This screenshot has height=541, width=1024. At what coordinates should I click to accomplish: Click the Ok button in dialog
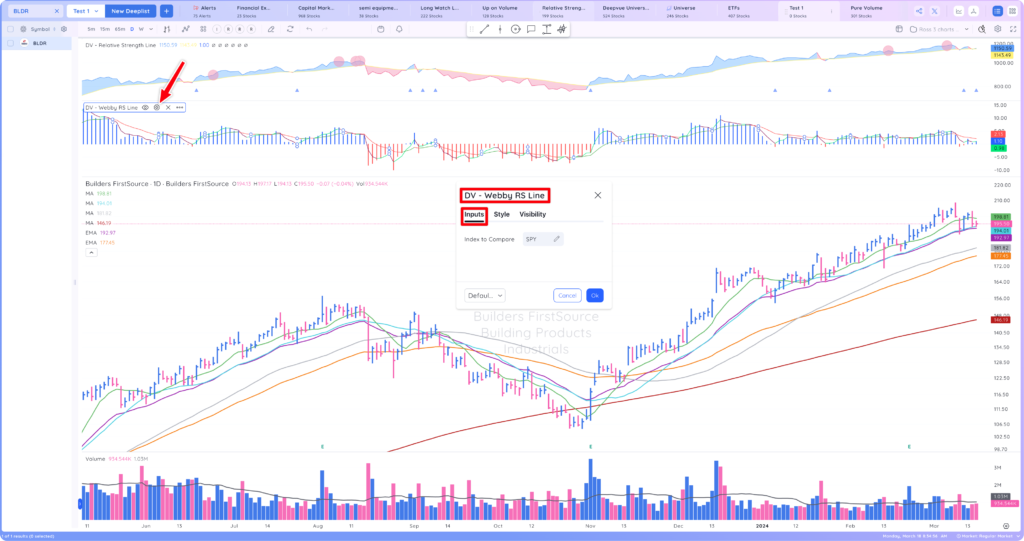(595, 295)
